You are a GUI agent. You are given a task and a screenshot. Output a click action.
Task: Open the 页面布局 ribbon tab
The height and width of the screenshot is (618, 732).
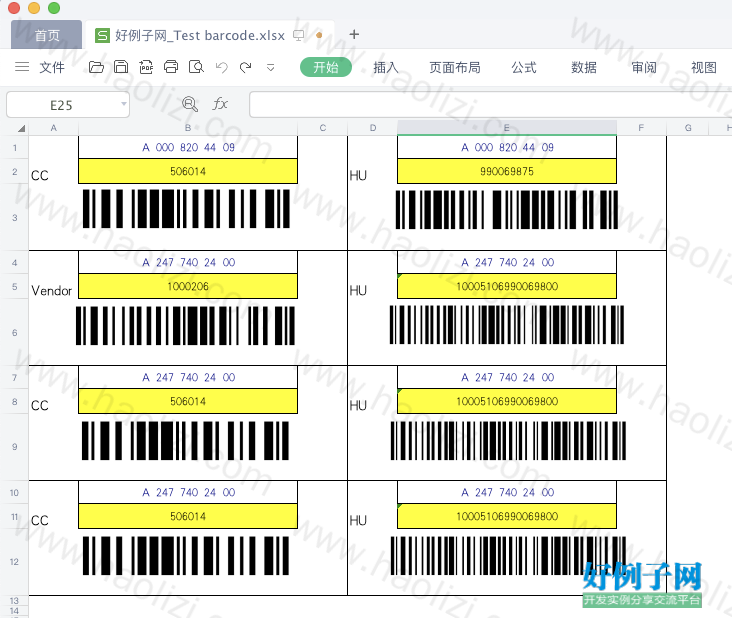click(x=455, y=67)
